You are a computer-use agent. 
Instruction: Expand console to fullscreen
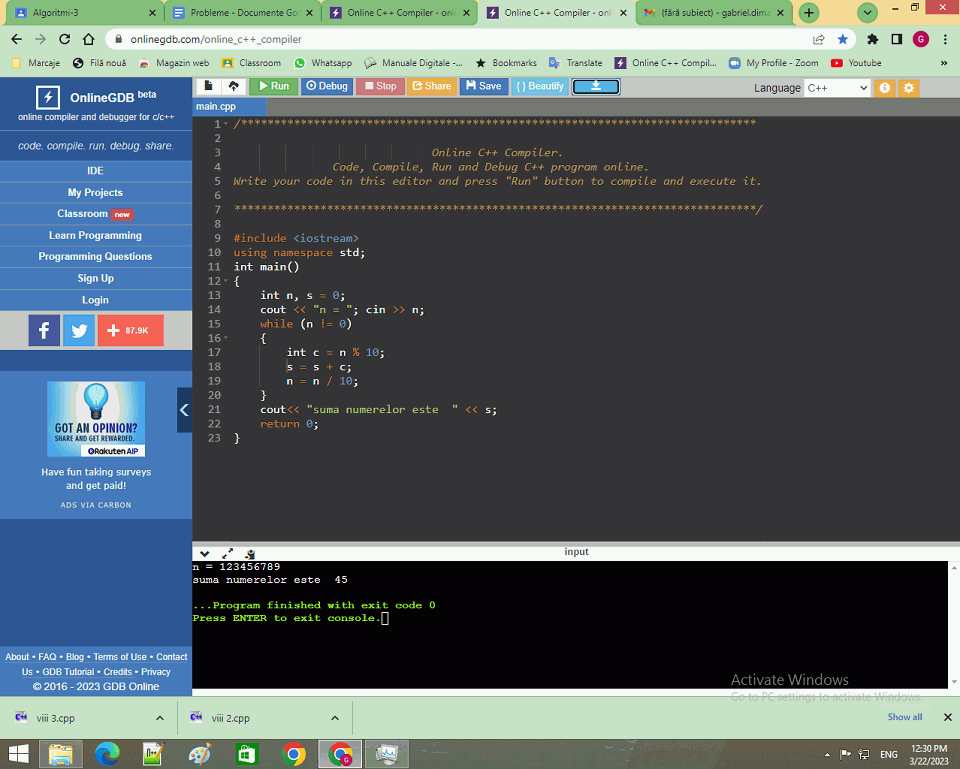pos(227,553)
